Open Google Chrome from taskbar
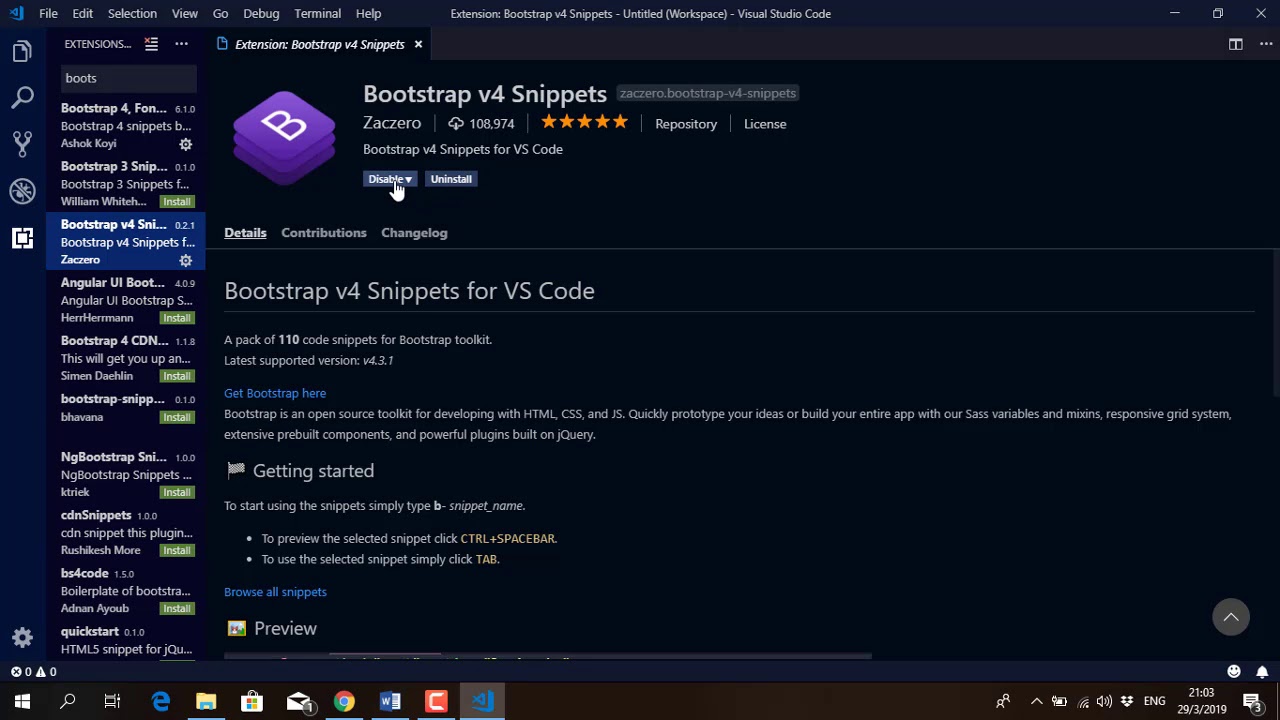 [x=343, y=702]
